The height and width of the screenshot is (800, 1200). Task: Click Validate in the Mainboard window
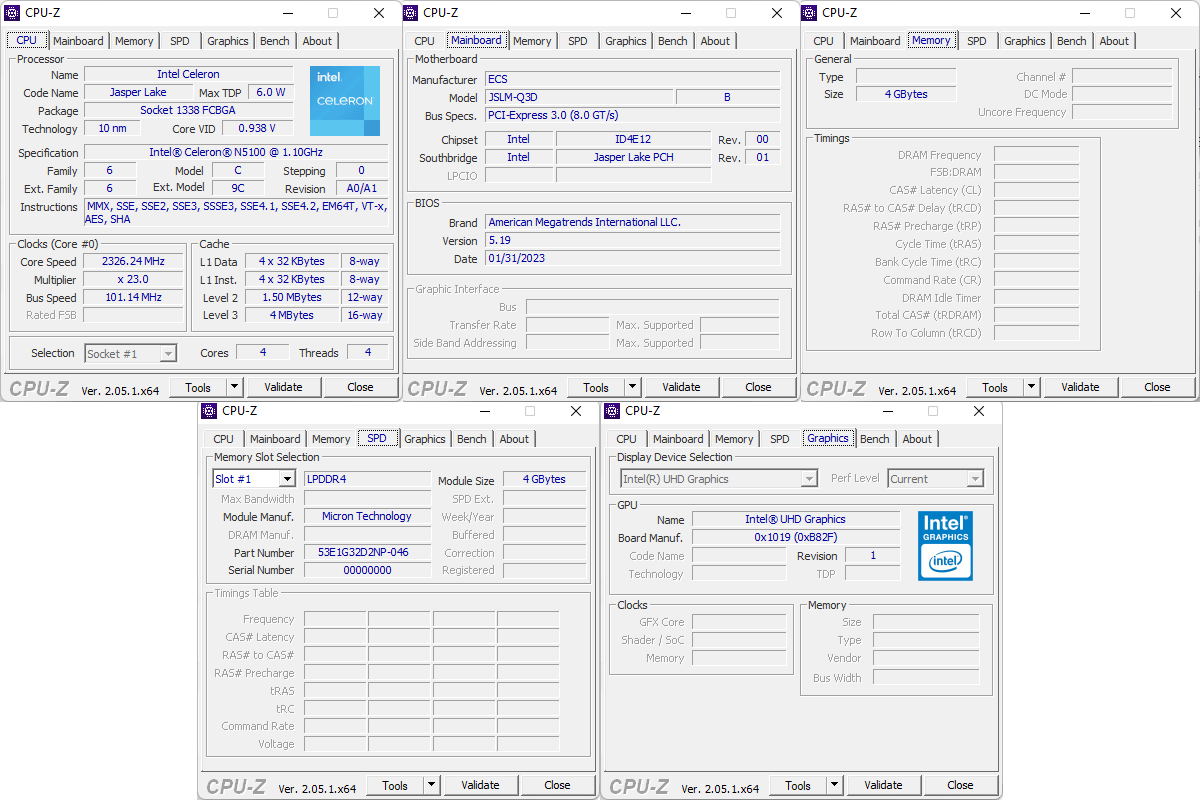pyautogui.click(x=681, y=387)
